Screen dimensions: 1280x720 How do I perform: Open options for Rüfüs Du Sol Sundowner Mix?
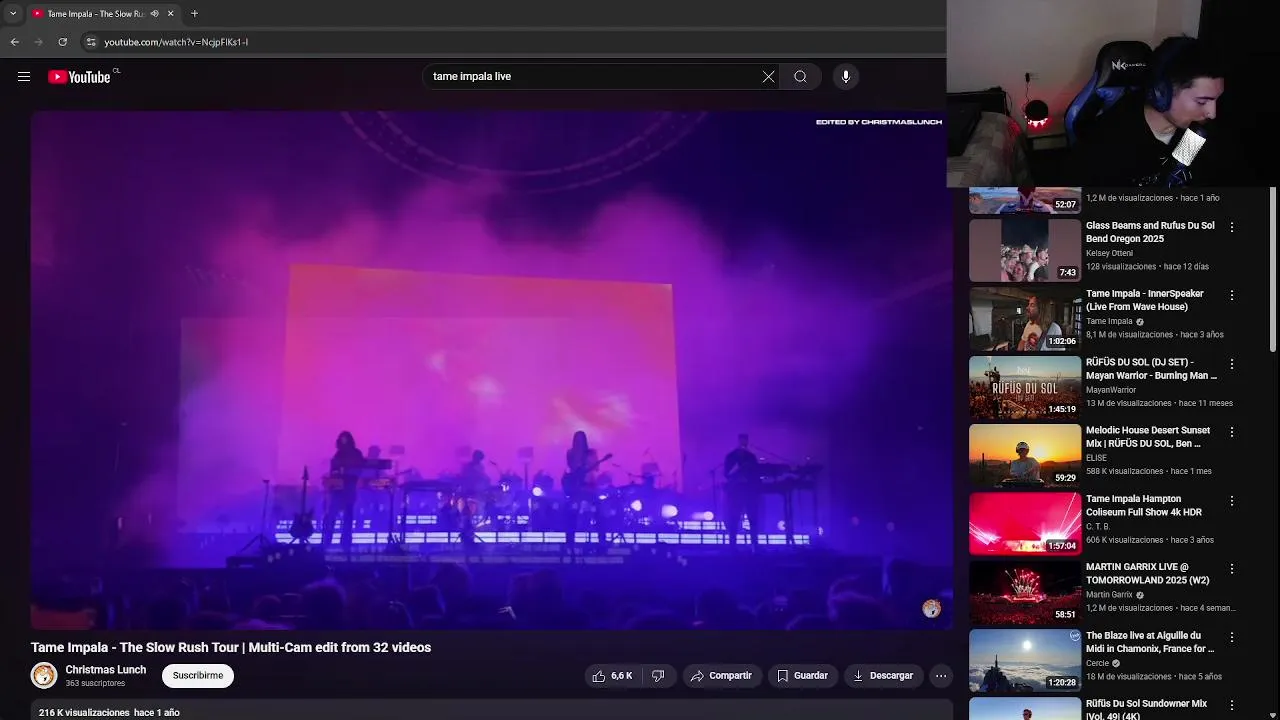[1232, 705]
